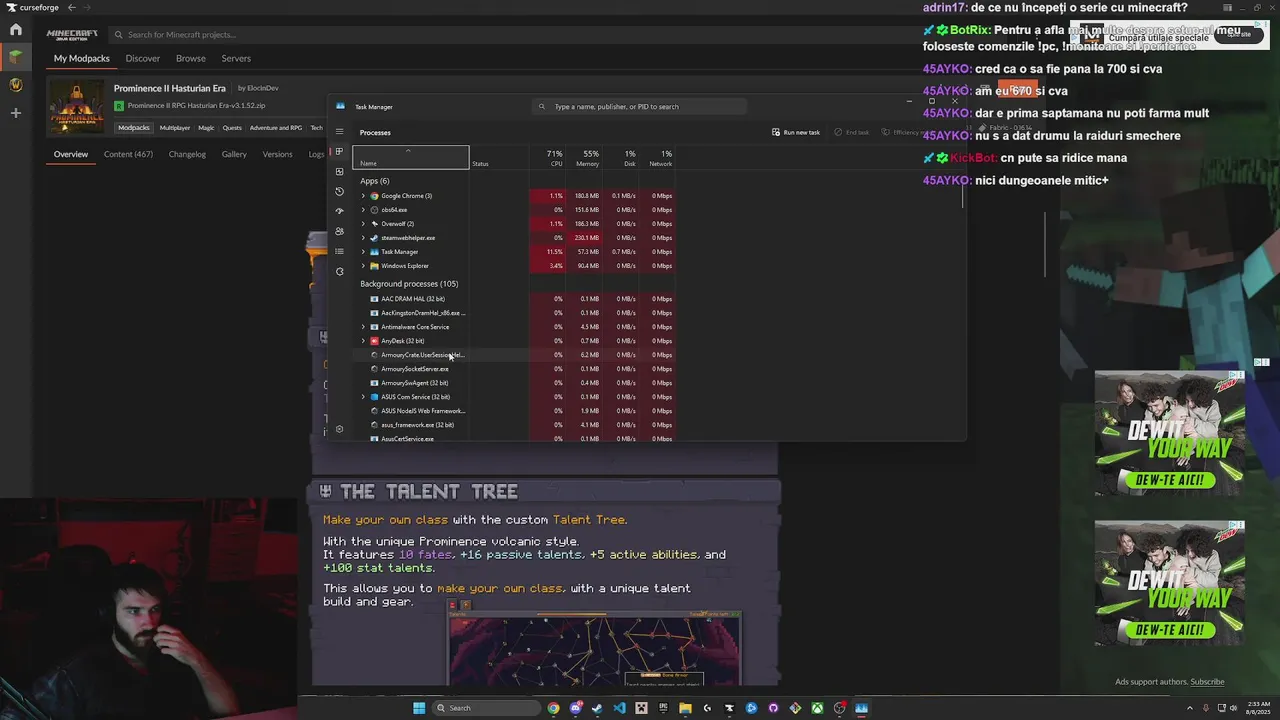Select AAC DRAM HAL (32 bit) row

pyautogui.click(x=515, y=299)
